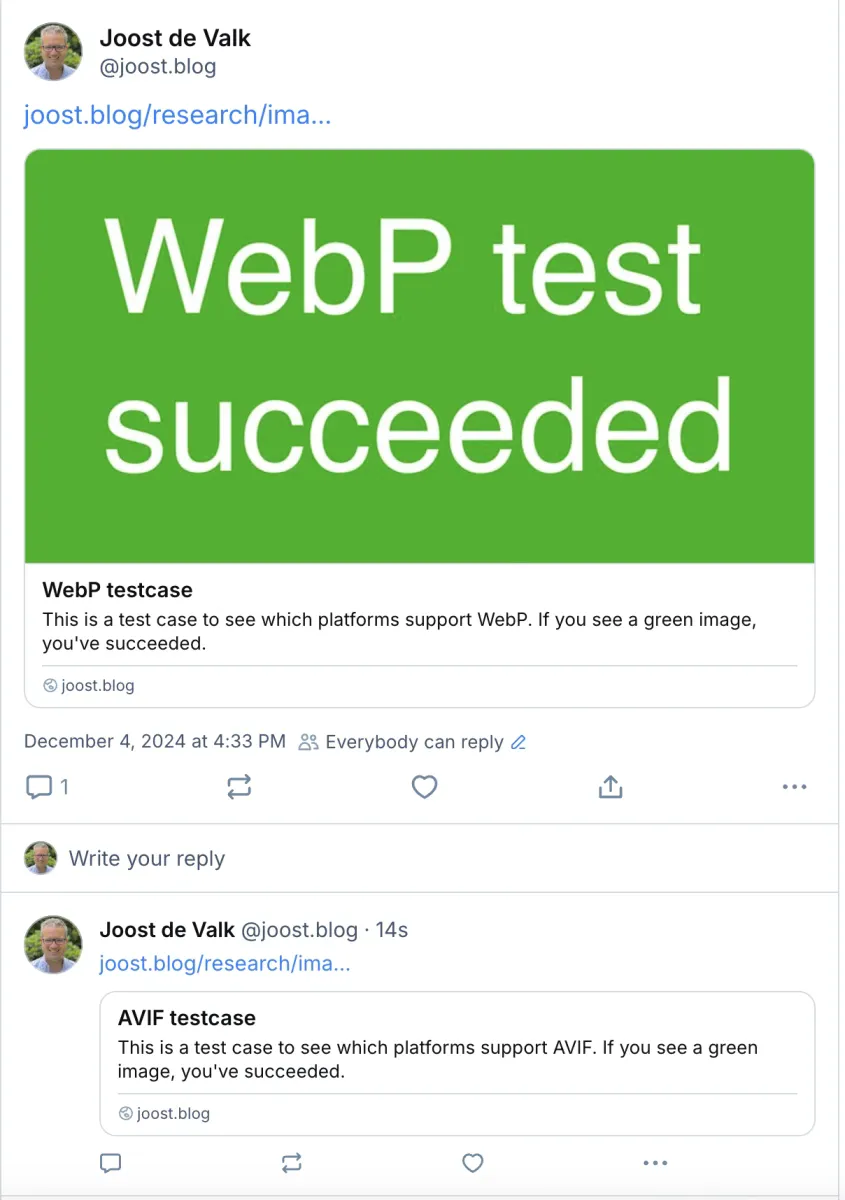Like the AVIF testcase reply
845x1200 pixels.
click(472, 1163)
